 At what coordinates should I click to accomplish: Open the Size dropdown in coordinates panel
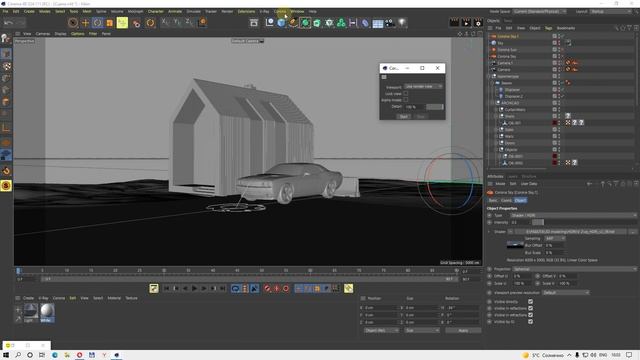coord(422,330)
